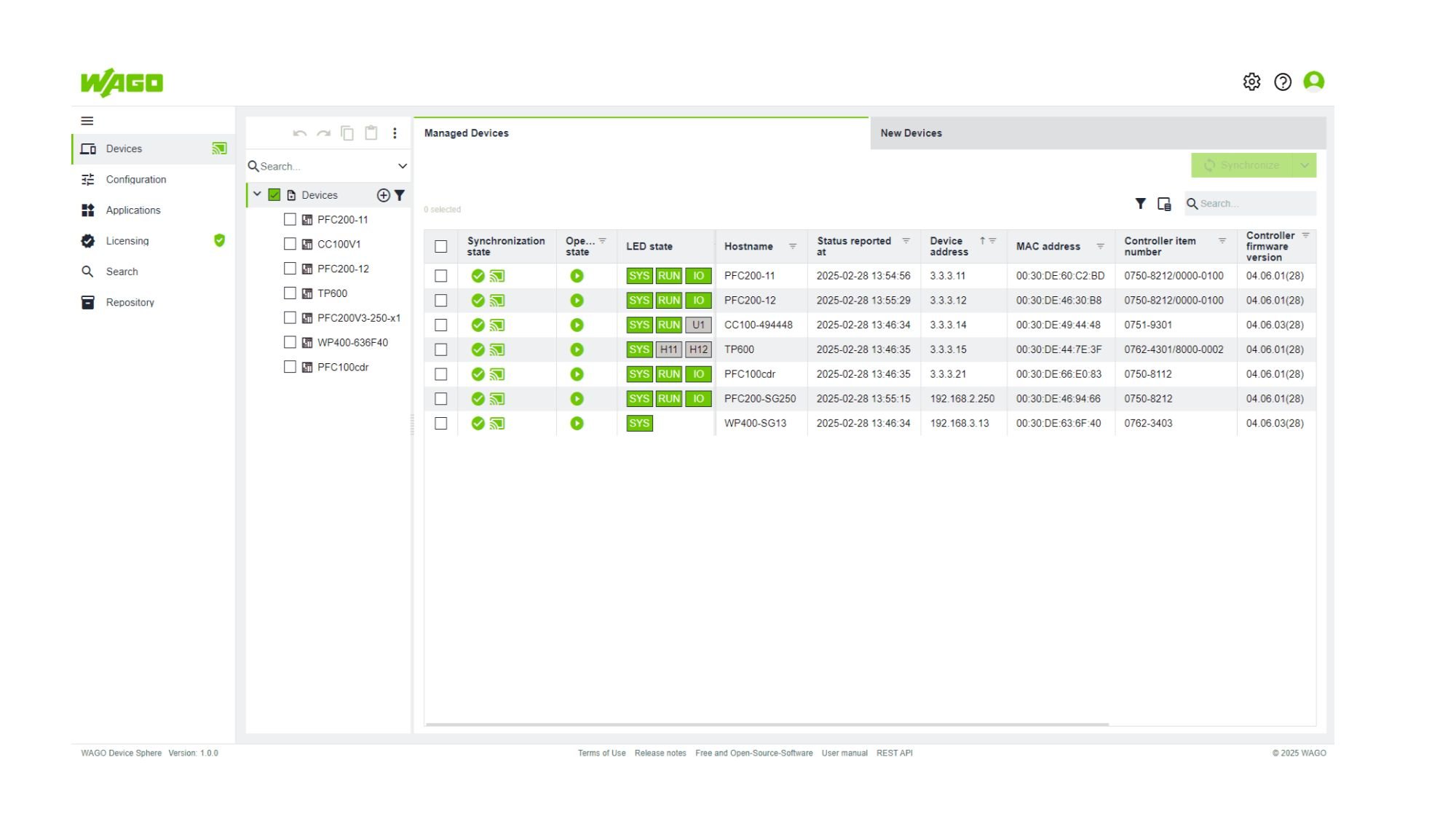Check WP400-636F40 in the device tree
Viewport: 1456px width, 819px height.
[290, 342]
